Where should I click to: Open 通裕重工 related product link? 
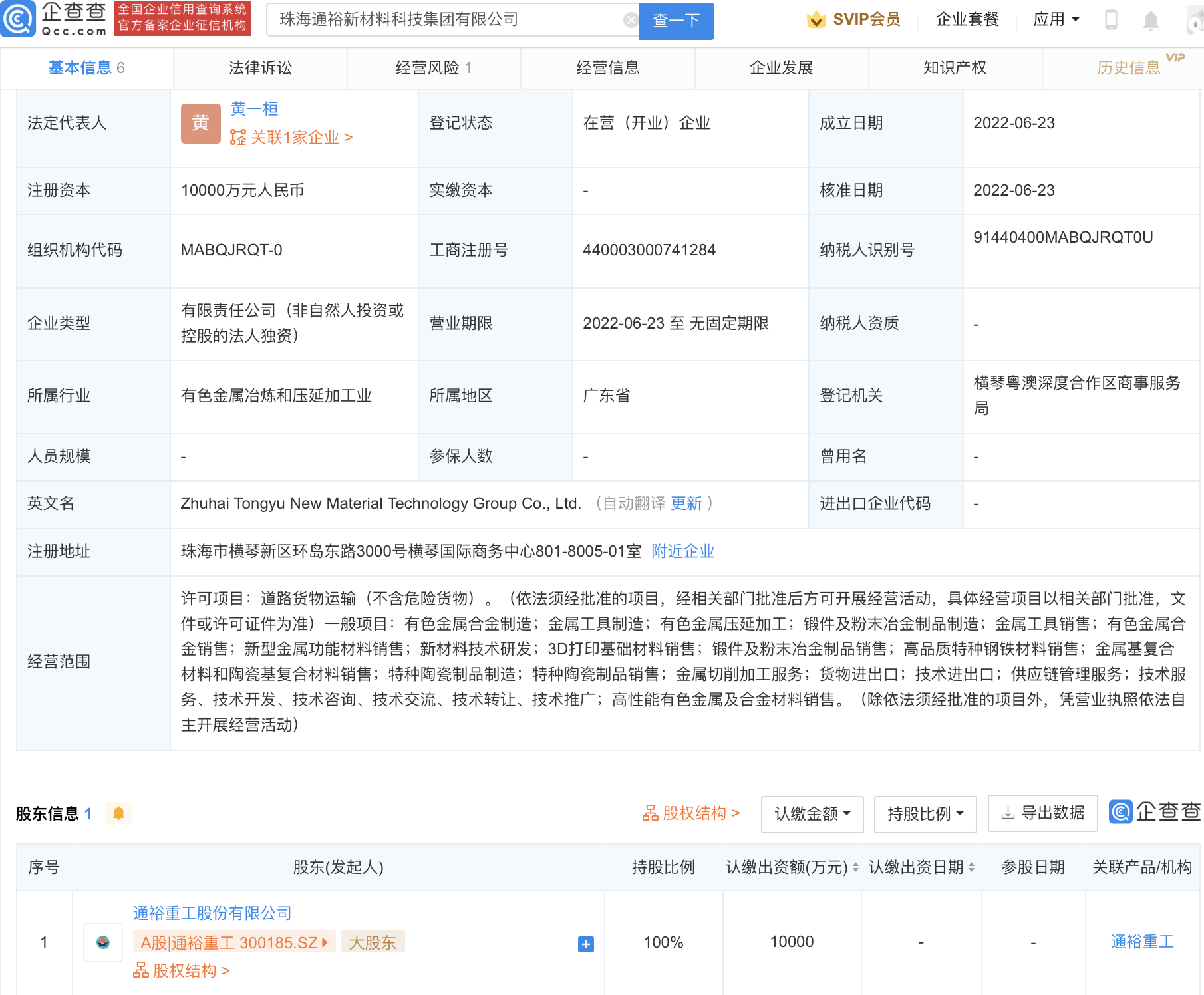coord(1142,942)
